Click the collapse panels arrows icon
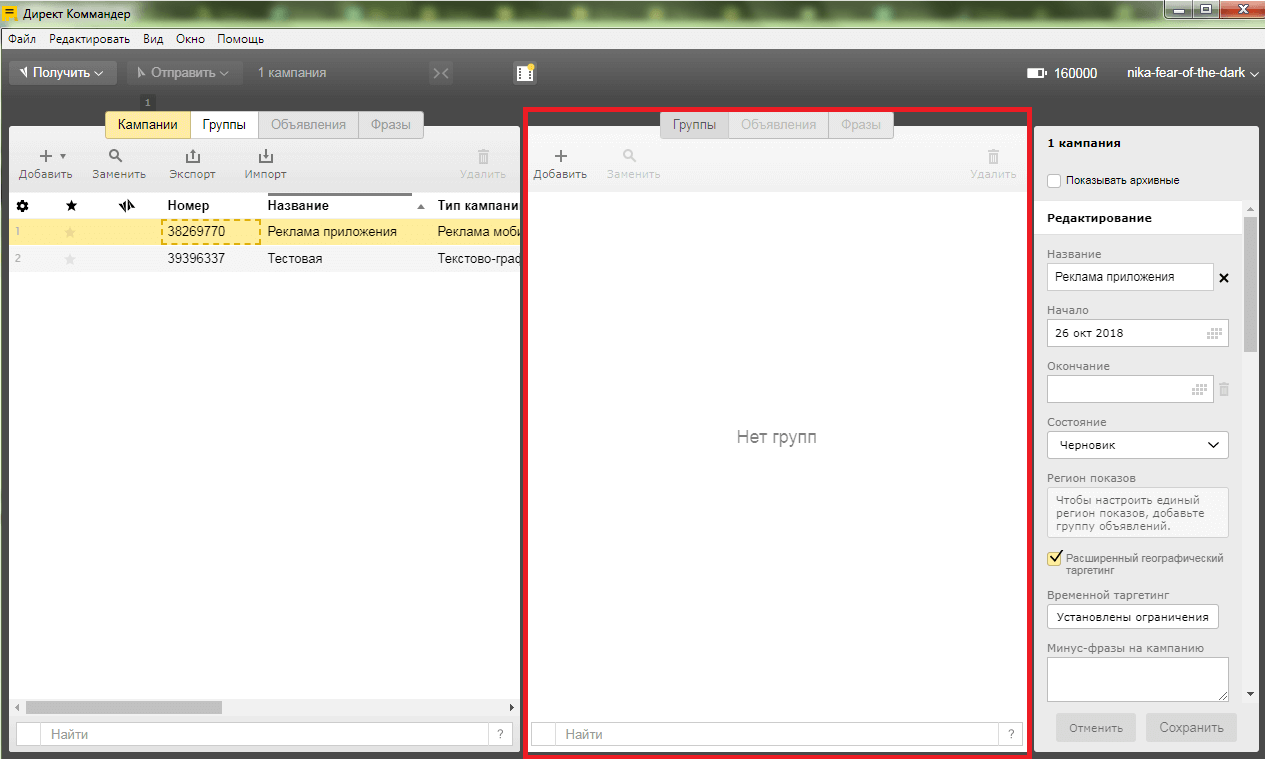The image size is (1265, 759). tap(441, 73)
